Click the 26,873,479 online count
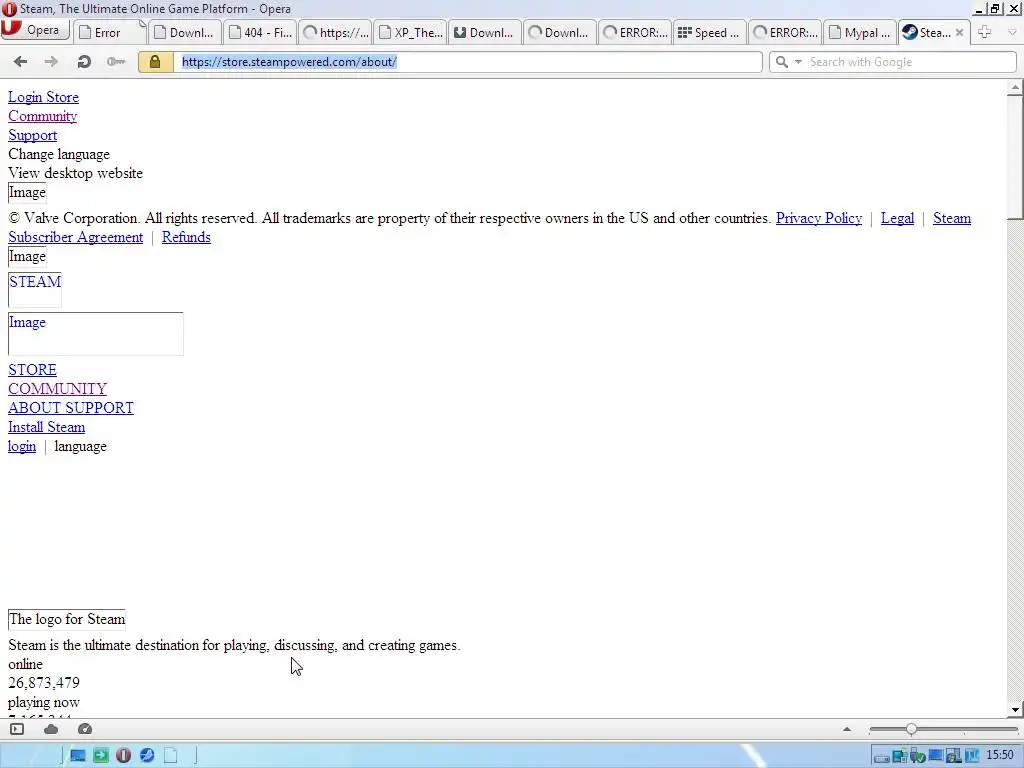The height and width of the screenshot is (768, 1024). (44, 683)
